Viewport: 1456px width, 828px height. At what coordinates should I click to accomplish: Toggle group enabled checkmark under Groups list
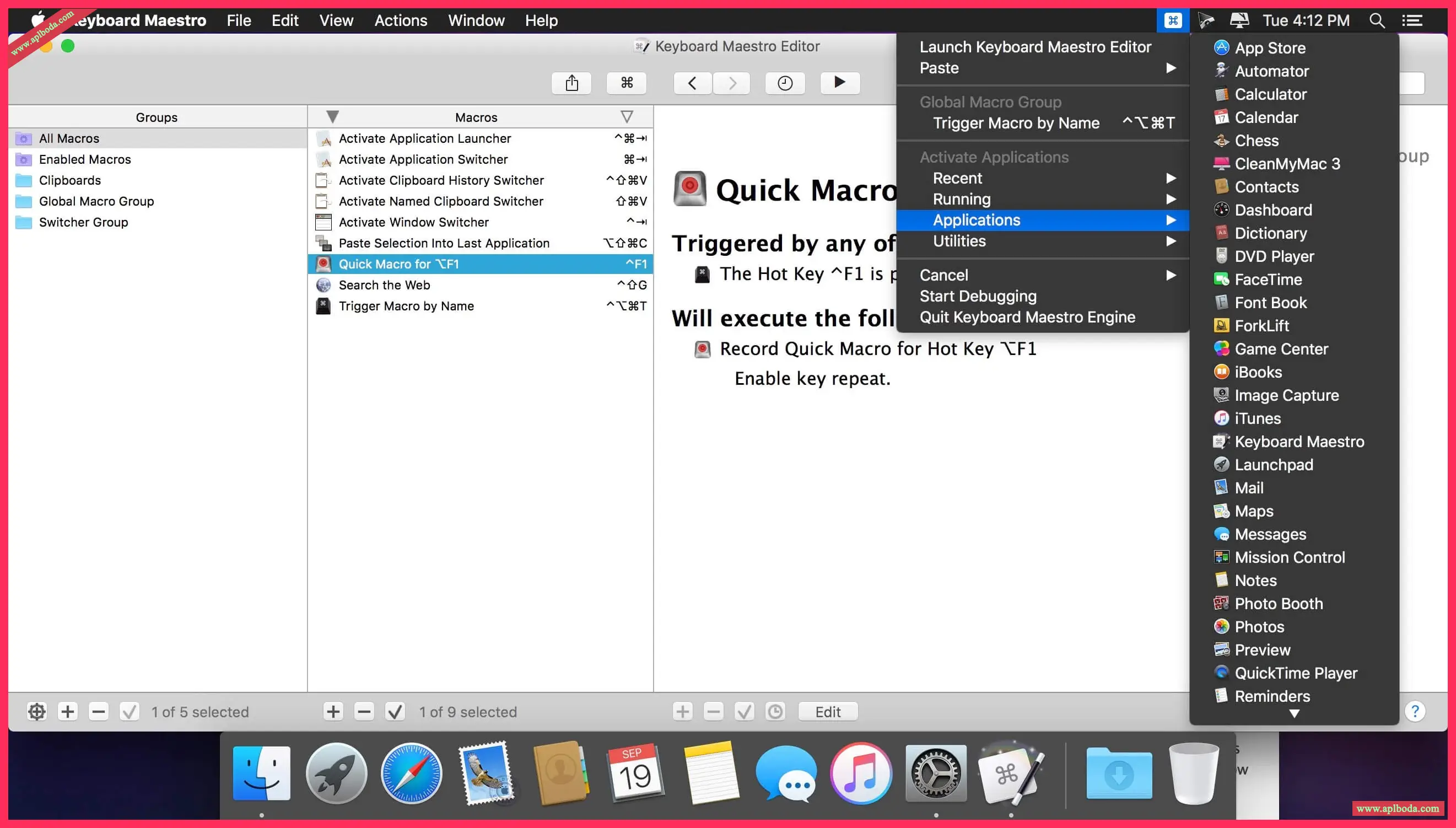point(129,712)
